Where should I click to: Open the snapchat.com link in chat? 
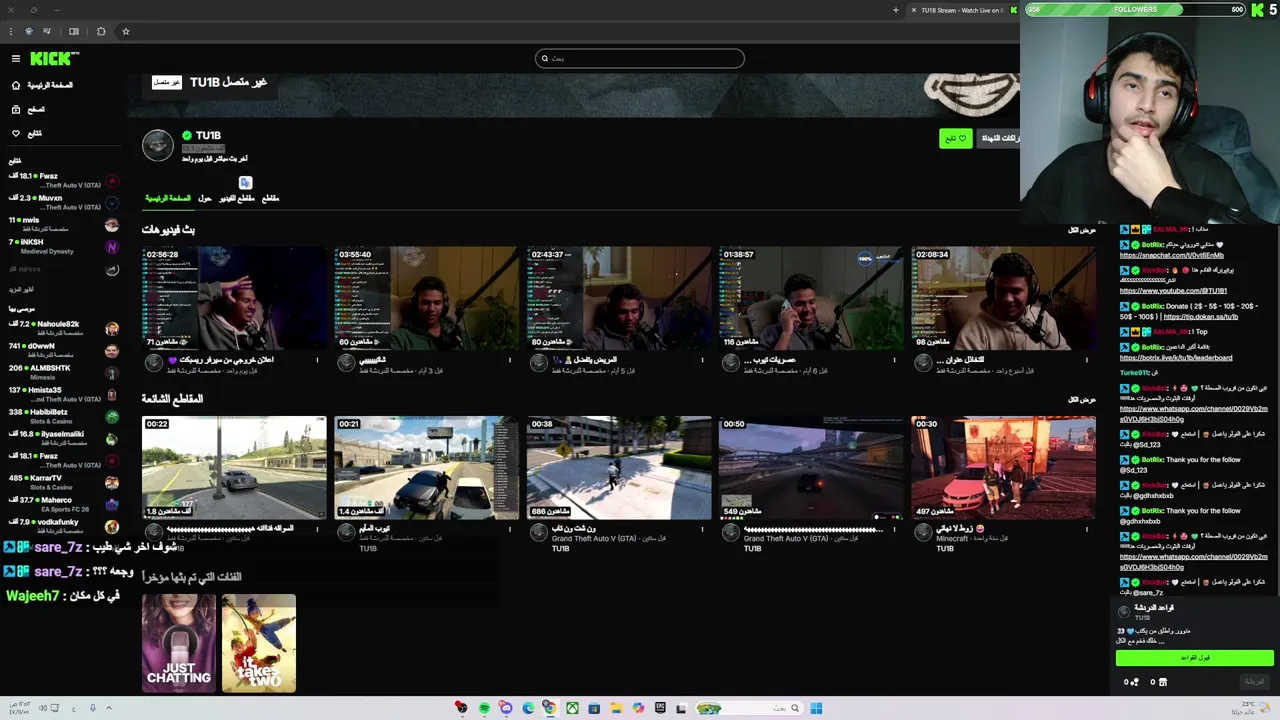click(x=1171, y=256)
